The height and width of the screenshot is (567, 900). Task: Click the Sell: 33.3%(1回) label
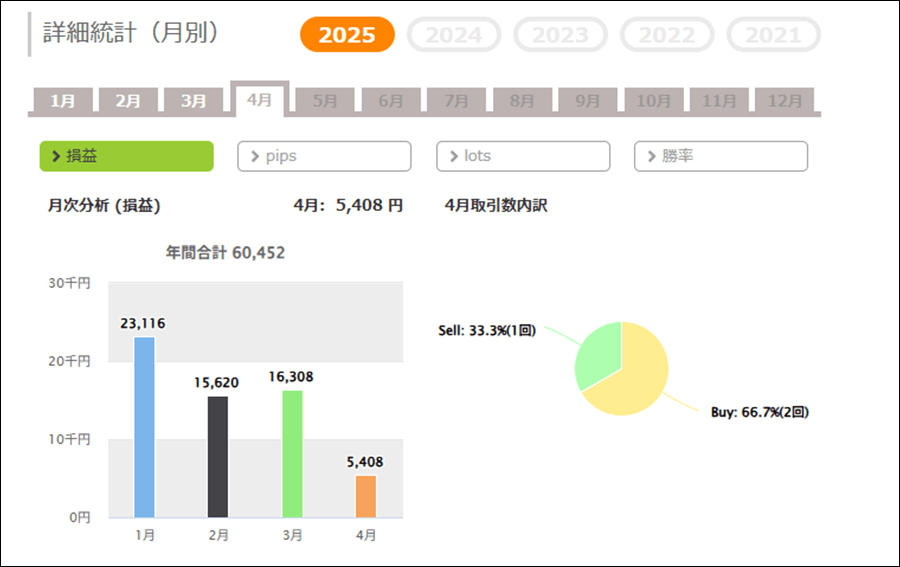tap(487, 331)
